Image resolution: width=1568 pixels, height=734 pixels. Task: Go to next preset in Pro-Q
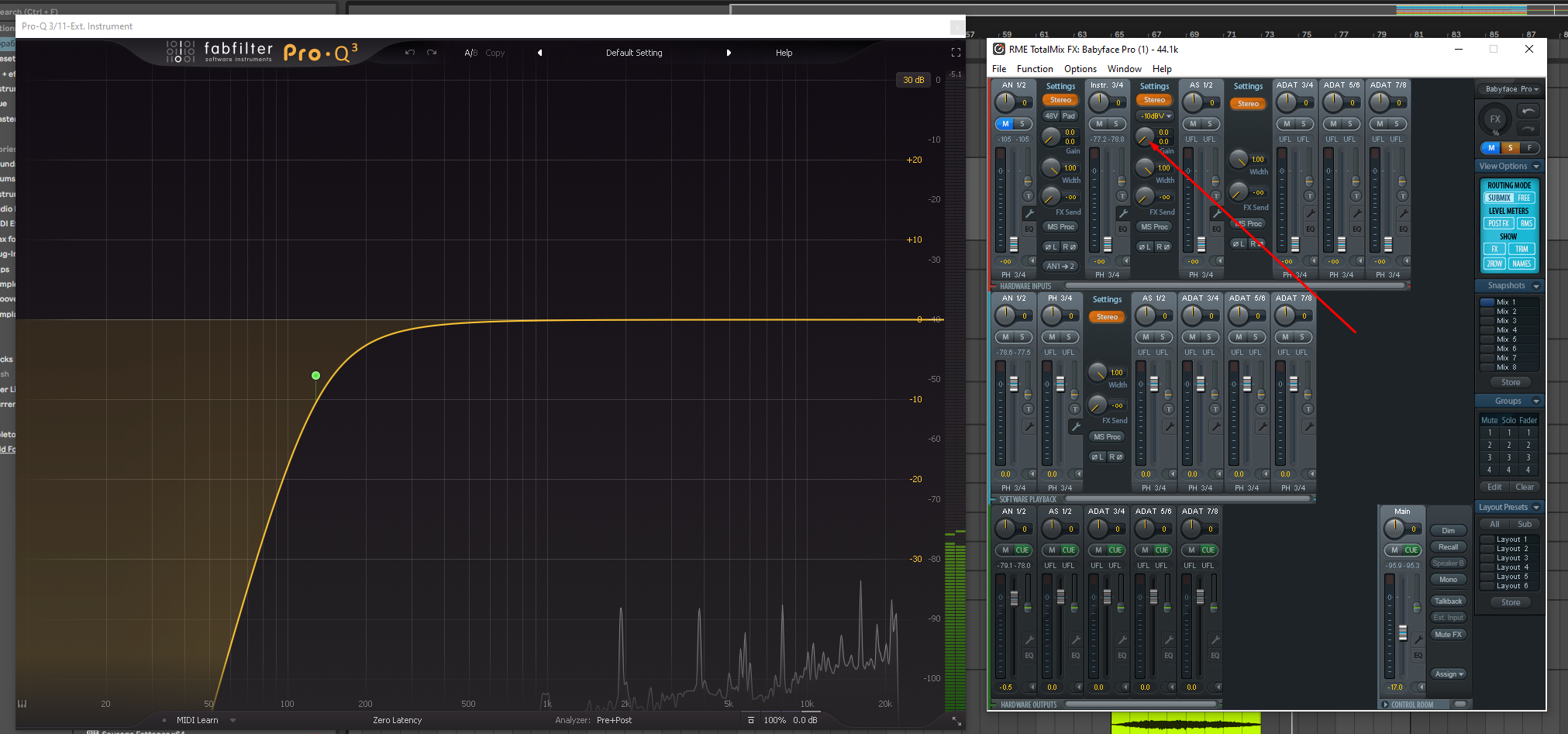coord(729,53)
